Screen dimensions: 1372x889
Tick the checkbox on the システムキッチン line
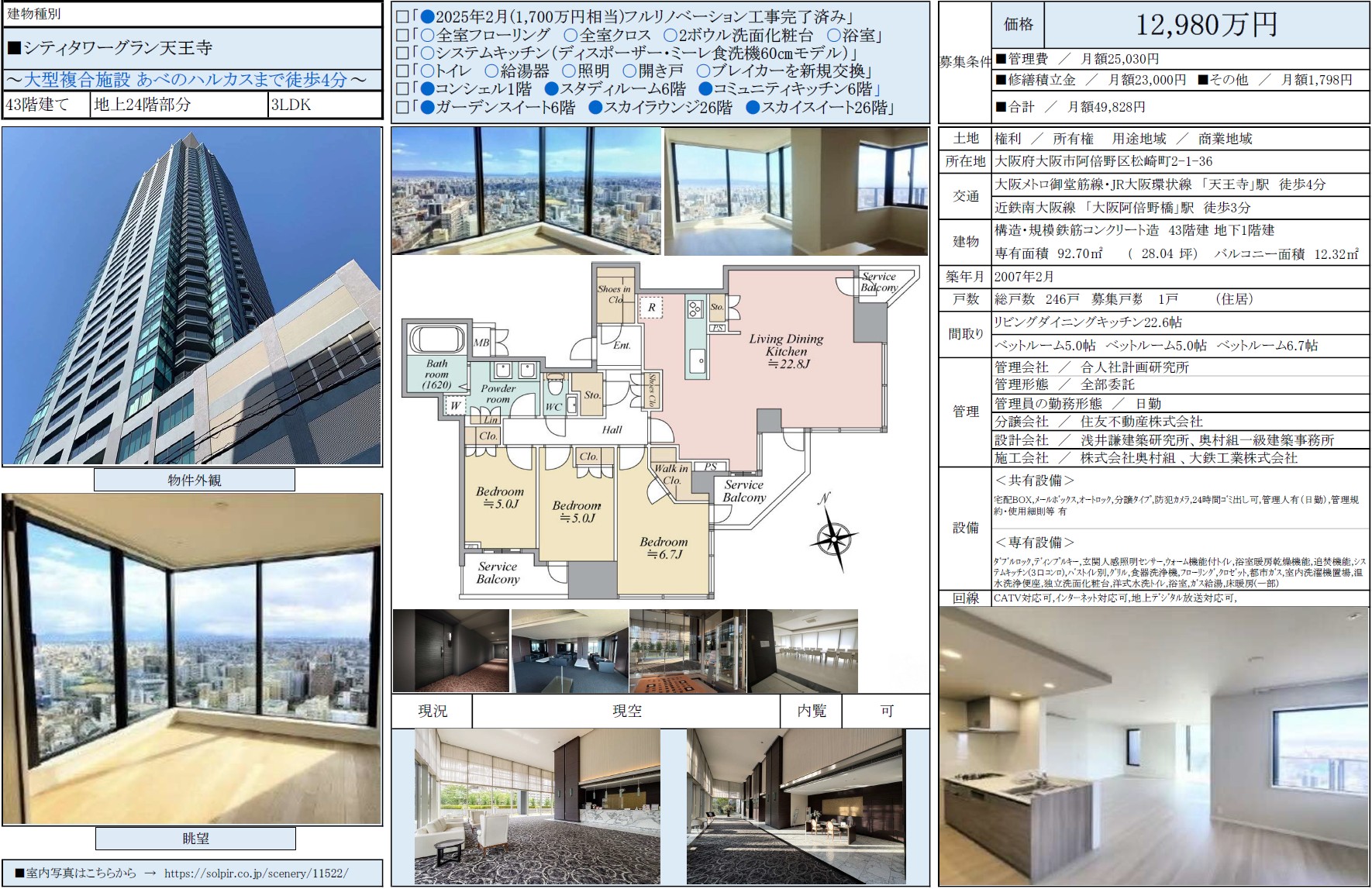pos(401,53)
